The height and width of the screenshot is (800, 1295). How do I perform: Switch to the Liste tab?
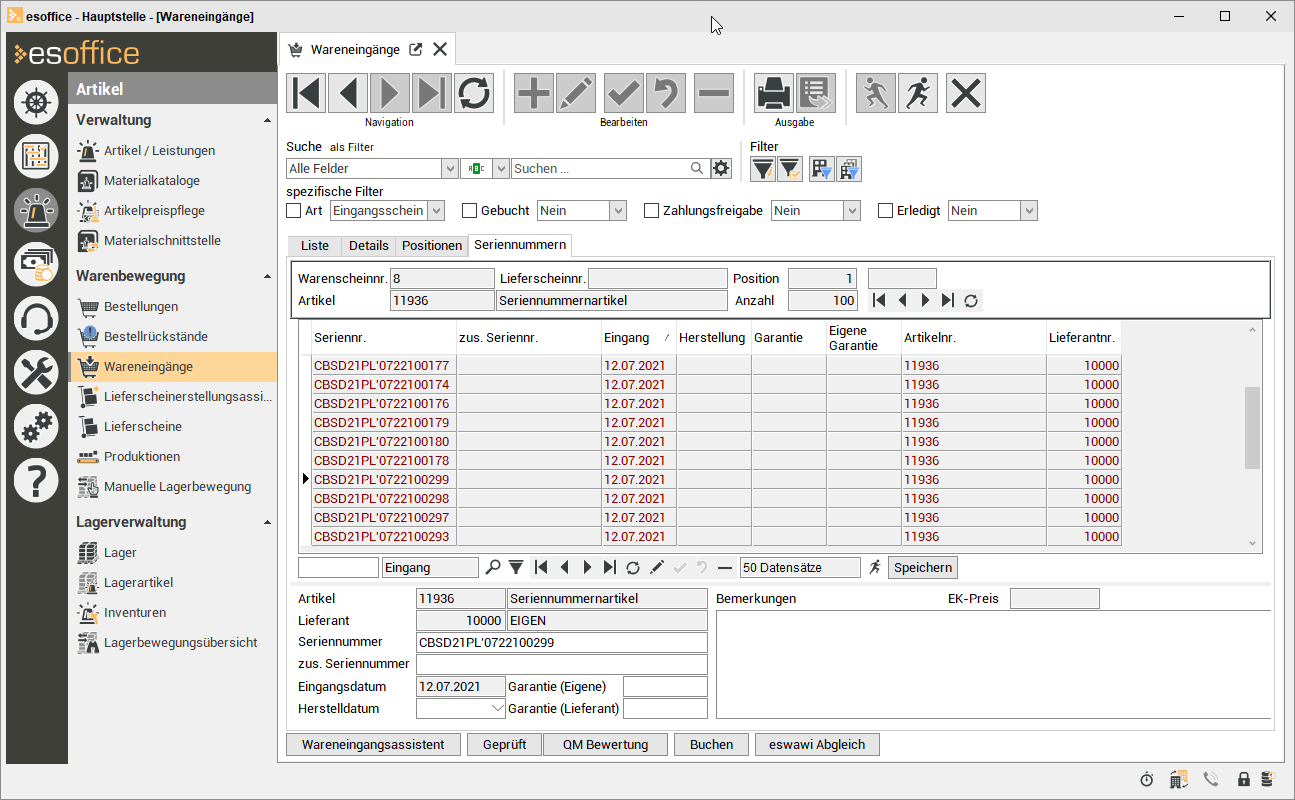point(314,245)
